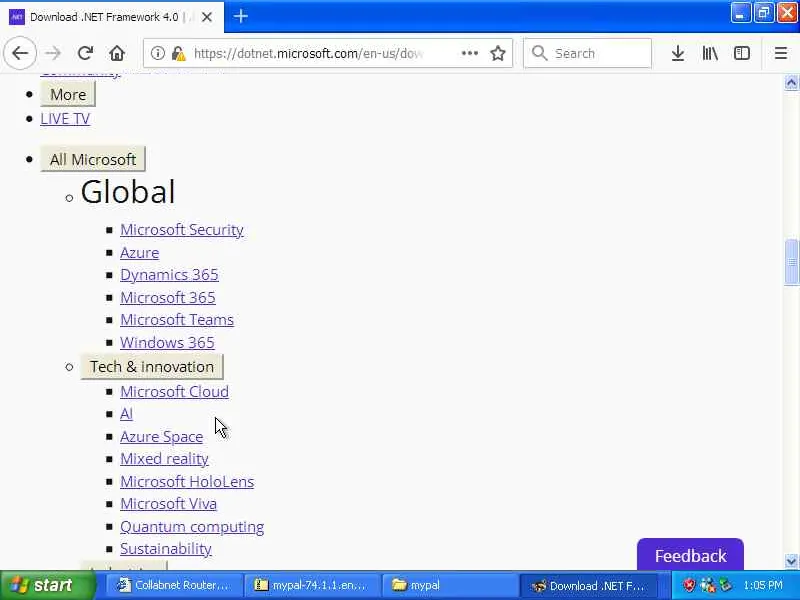800x600 pixels.
Task: Click the red security shield tray icon
Action: click(690, 585)
